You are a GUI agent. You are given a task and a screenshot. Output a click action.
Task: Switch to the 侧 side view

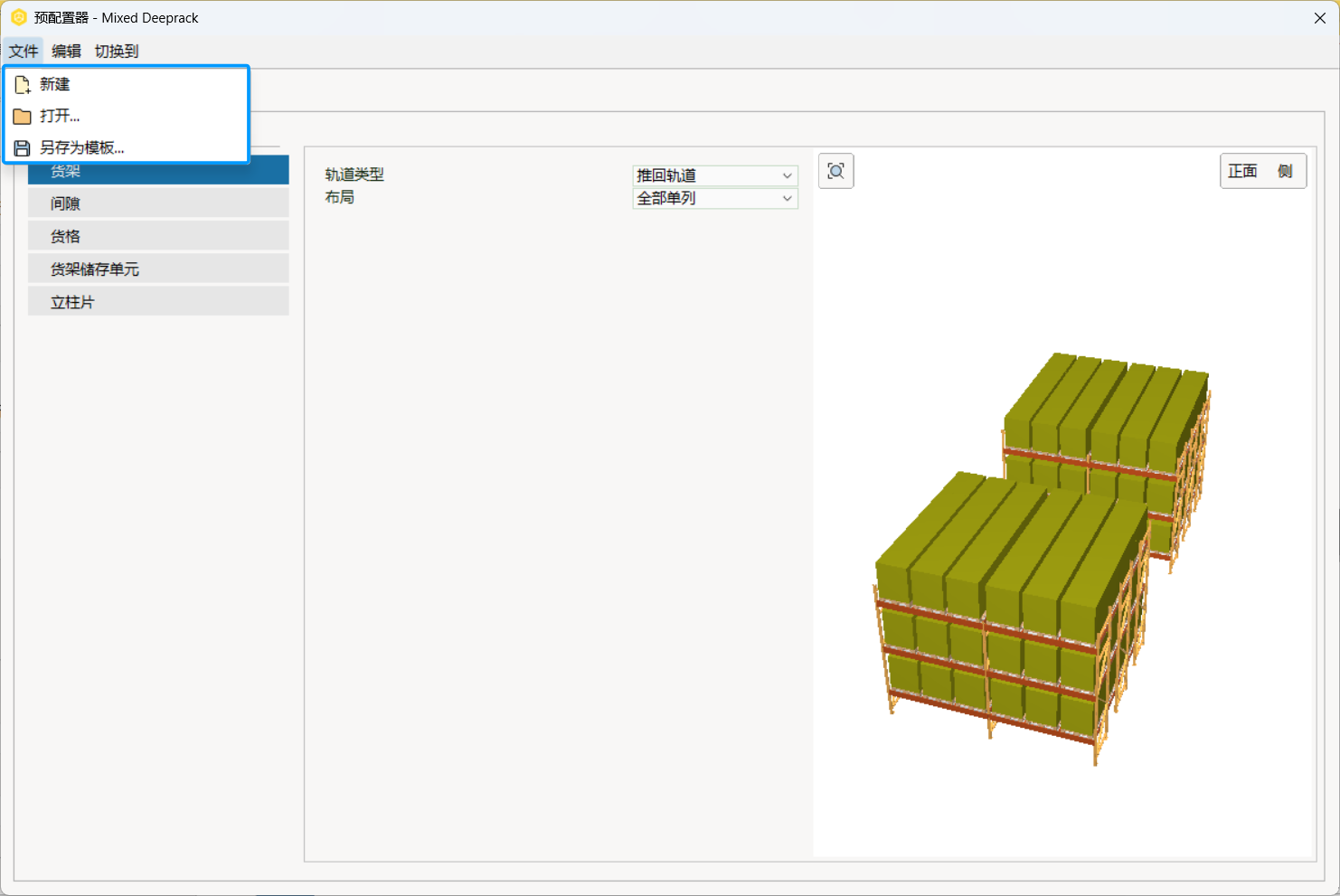[x=1285, y=172]
